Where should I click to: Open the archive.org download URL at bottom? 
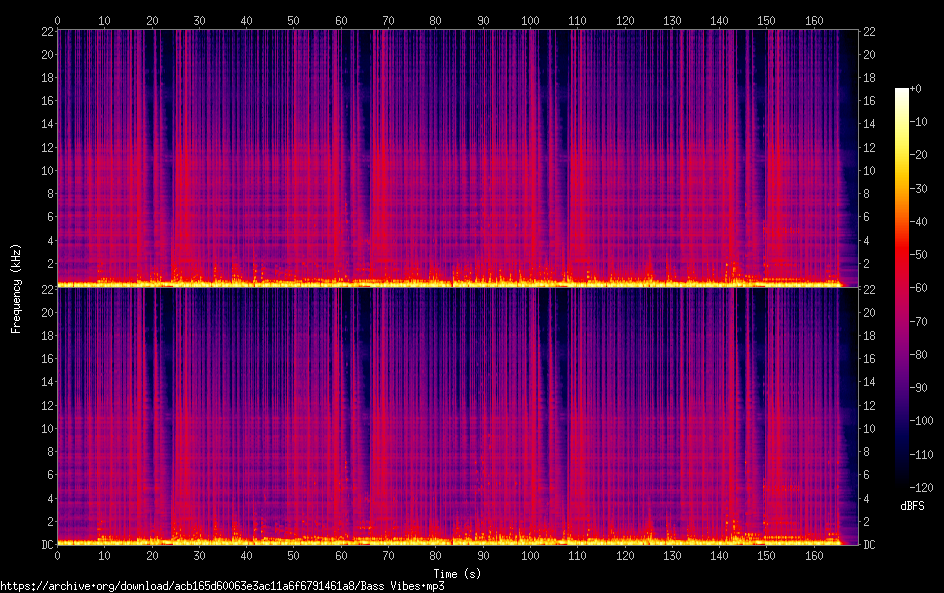222,585
